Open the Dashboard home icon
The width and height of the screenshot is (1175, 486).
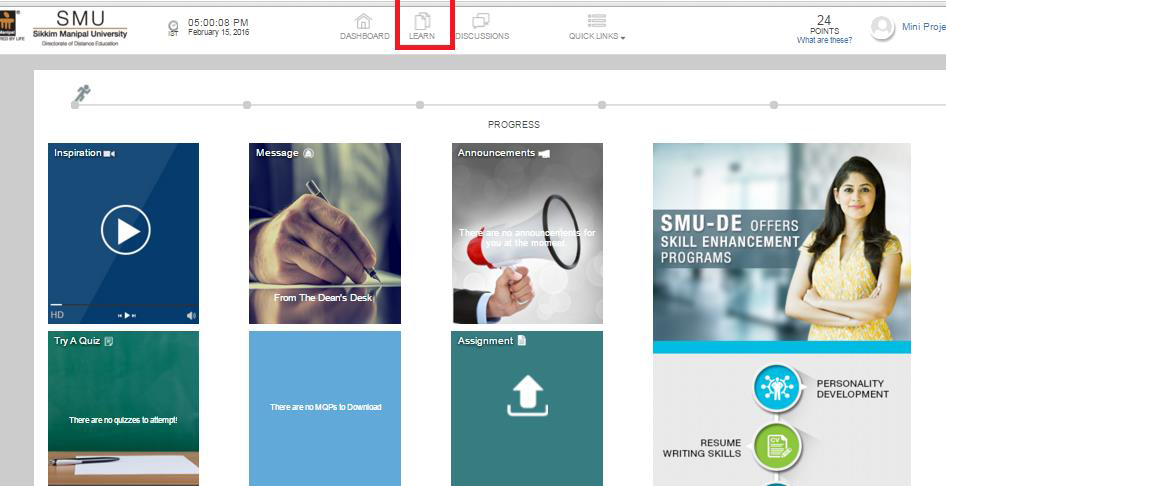coord(363,21)
